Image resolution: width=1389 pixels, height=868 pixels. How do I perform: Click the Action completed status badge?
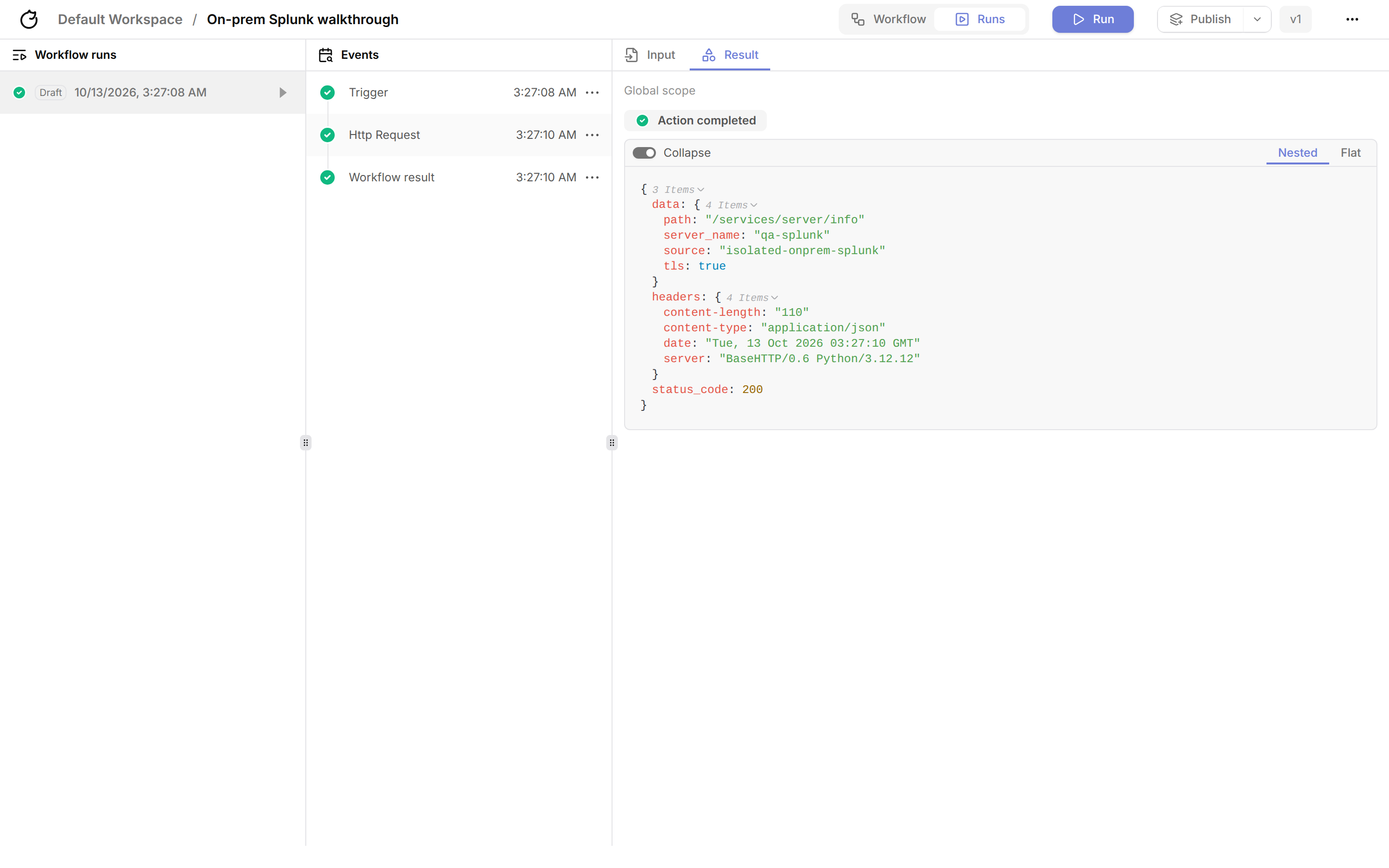[x=695, y=121]
